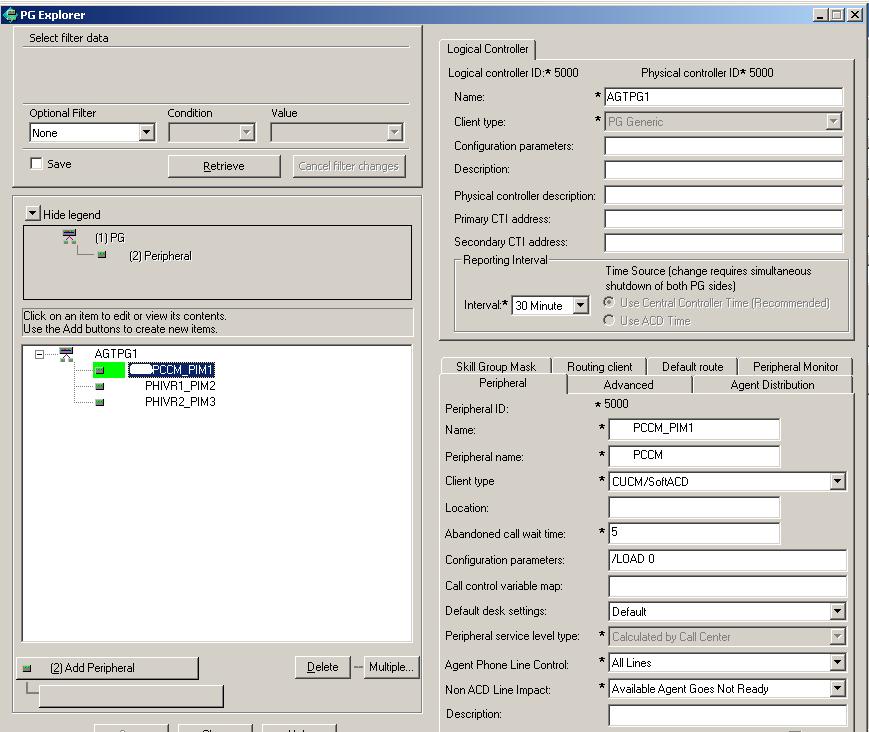Screen dimensions: 869x732
Task: Open the Logical Controller Client type dropdown
Action: (x=834, y=121)
